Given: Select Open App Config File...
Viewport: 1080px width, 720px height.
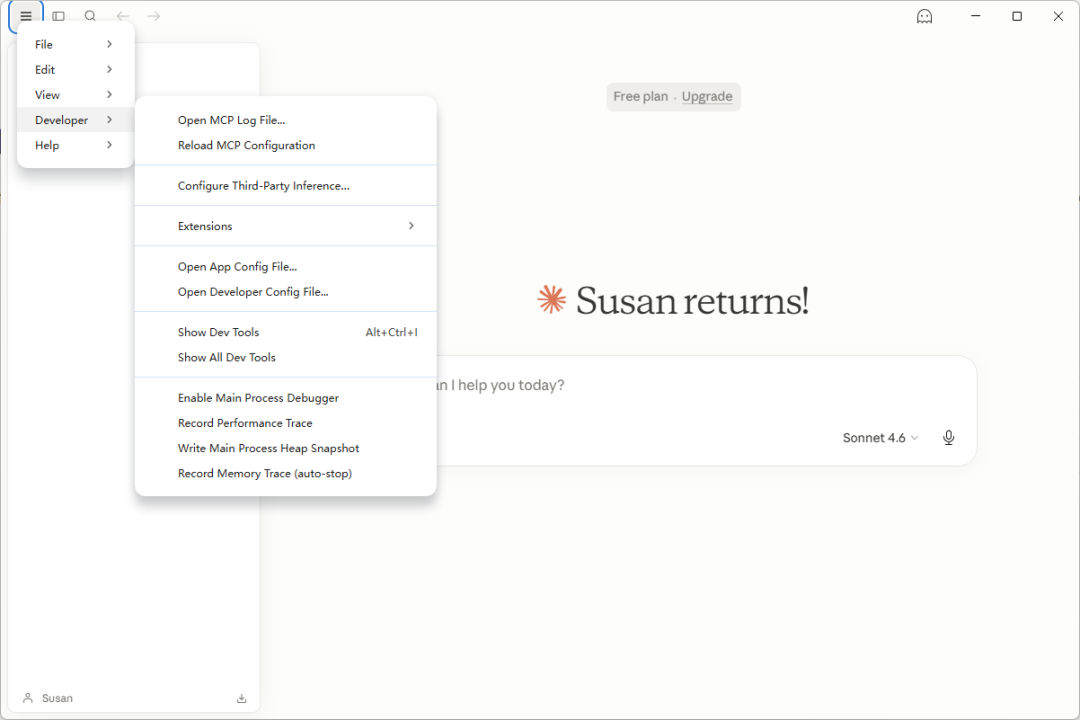Looking at the screenshot, I should [286, 267].
